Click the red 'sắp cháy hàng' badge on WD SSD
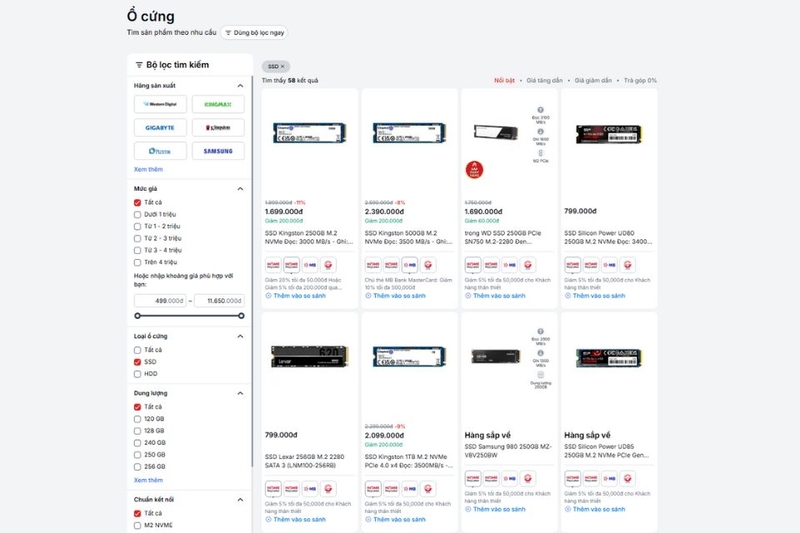800x533 pixels. coord(474,170)
